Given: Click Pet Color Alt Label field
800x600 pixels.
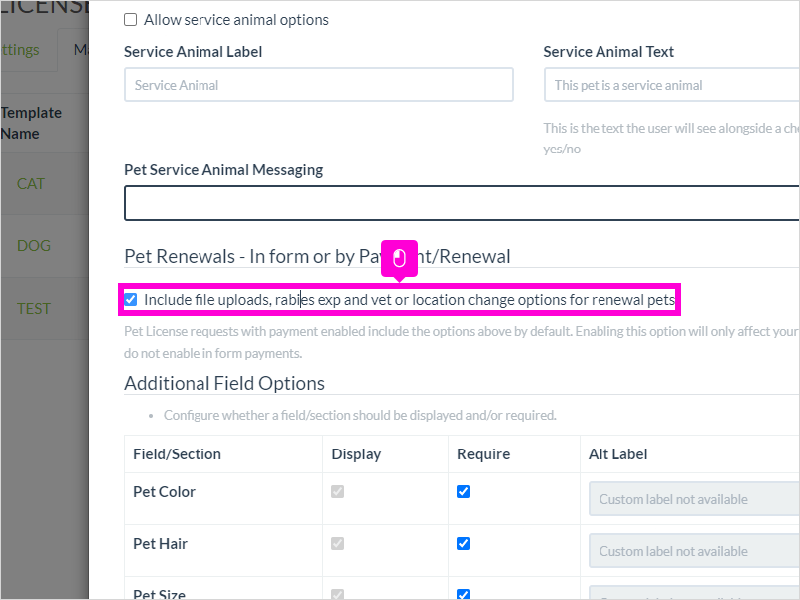Looking at the screenshot, I should [x=694, y=499].
